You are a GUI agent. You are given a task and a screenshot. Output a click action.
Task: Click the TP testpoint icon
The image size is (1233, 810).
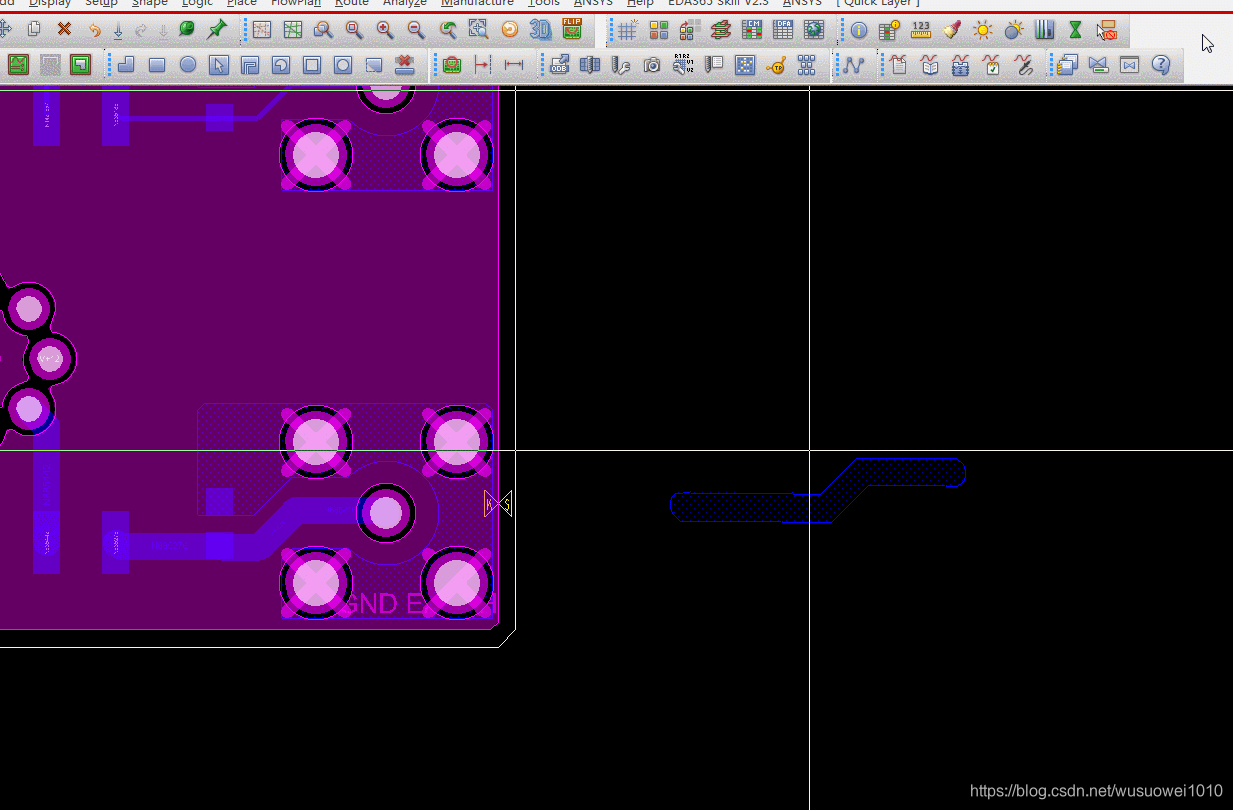(x=776, y=65)
